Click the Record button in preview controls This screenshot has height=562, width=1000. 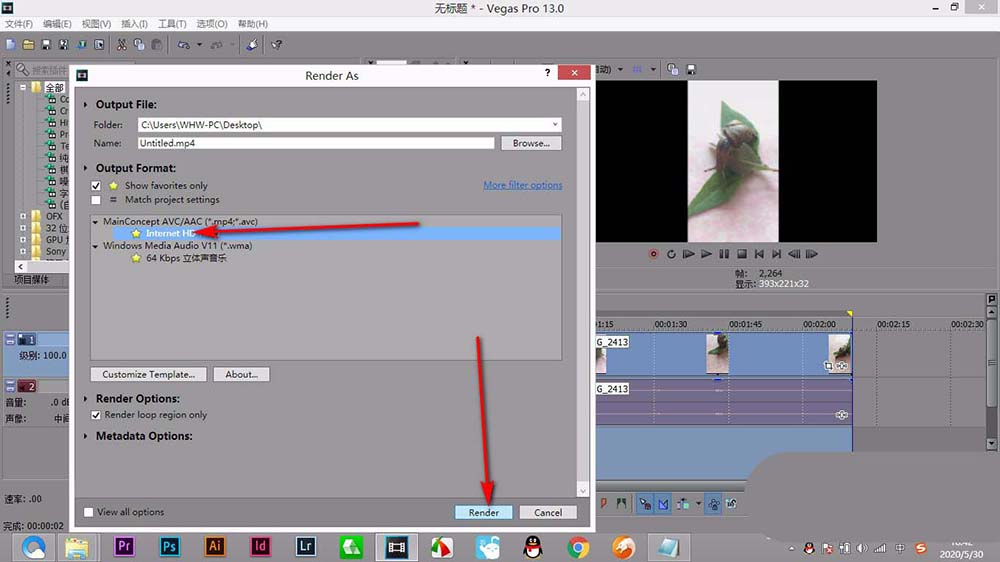tap(653, 254)
